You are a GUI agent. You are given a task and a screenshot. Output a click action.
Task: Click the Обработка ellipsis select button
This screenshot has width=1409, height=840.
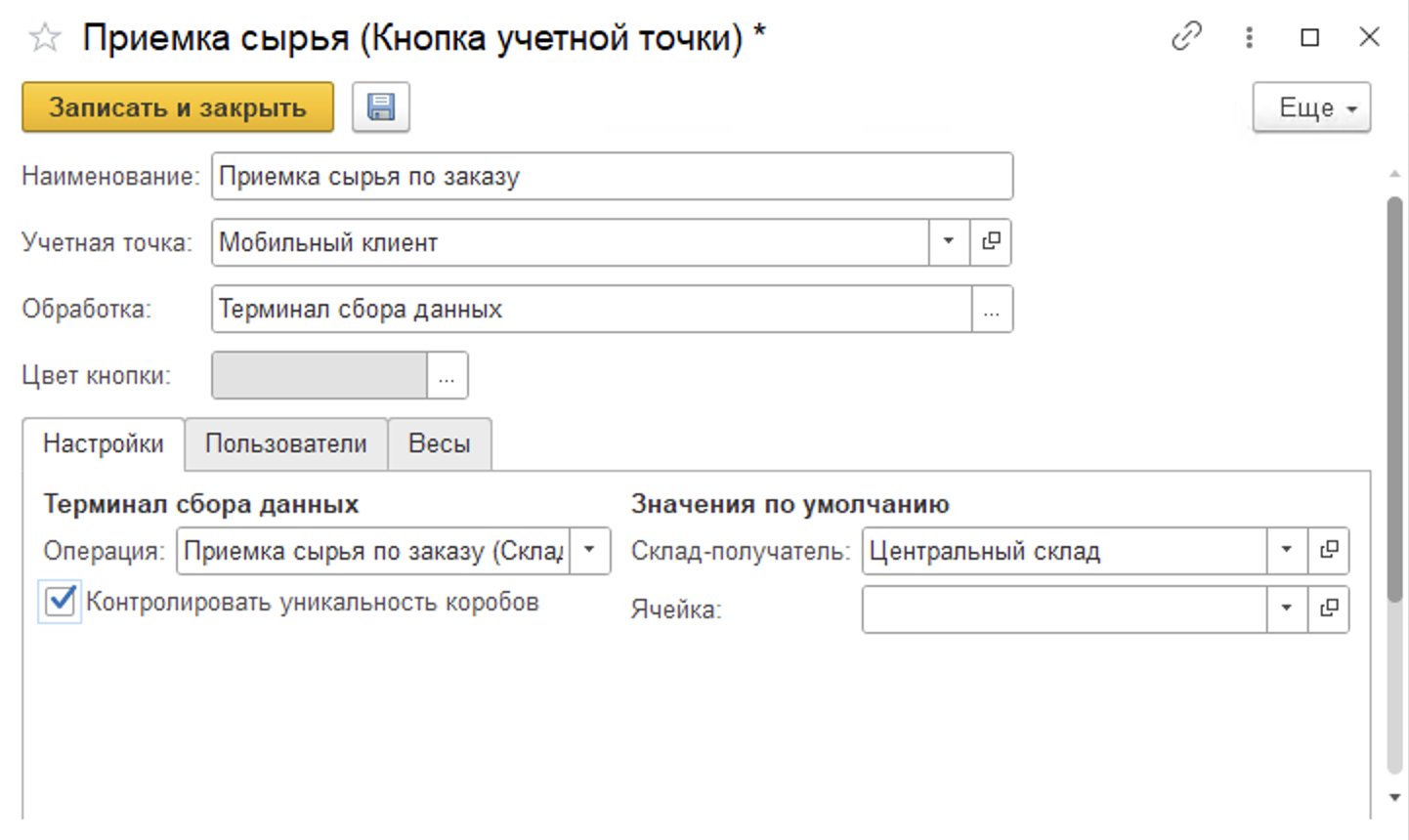click(x=992, y=310)
